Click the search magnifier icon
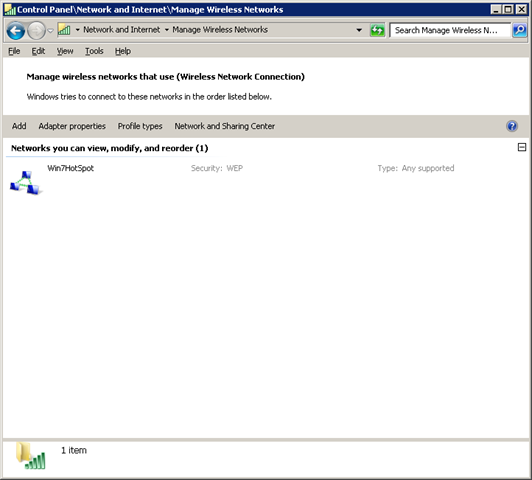The width and height of the screenshot is (532, 480). coord(519,30)
